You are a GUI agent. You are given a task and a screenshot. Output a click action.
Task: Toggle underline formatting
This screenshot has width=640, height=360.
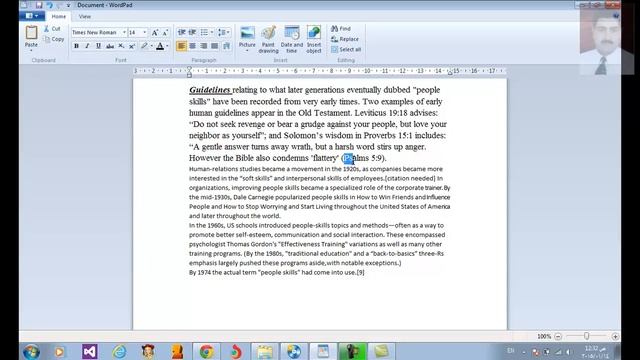[98, 46]
